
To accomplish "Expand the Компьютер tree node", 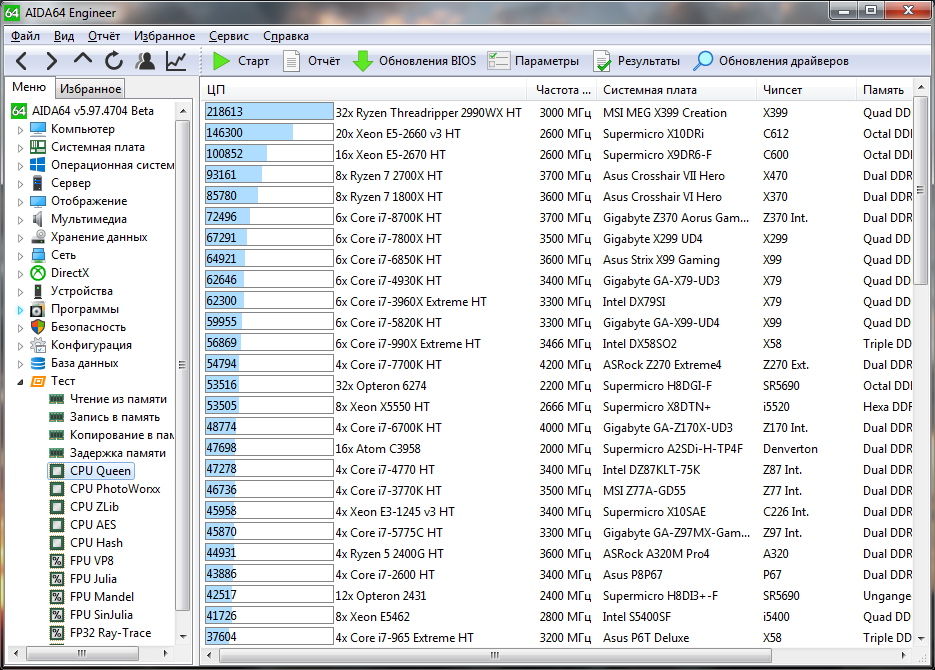I will point(20,129).
